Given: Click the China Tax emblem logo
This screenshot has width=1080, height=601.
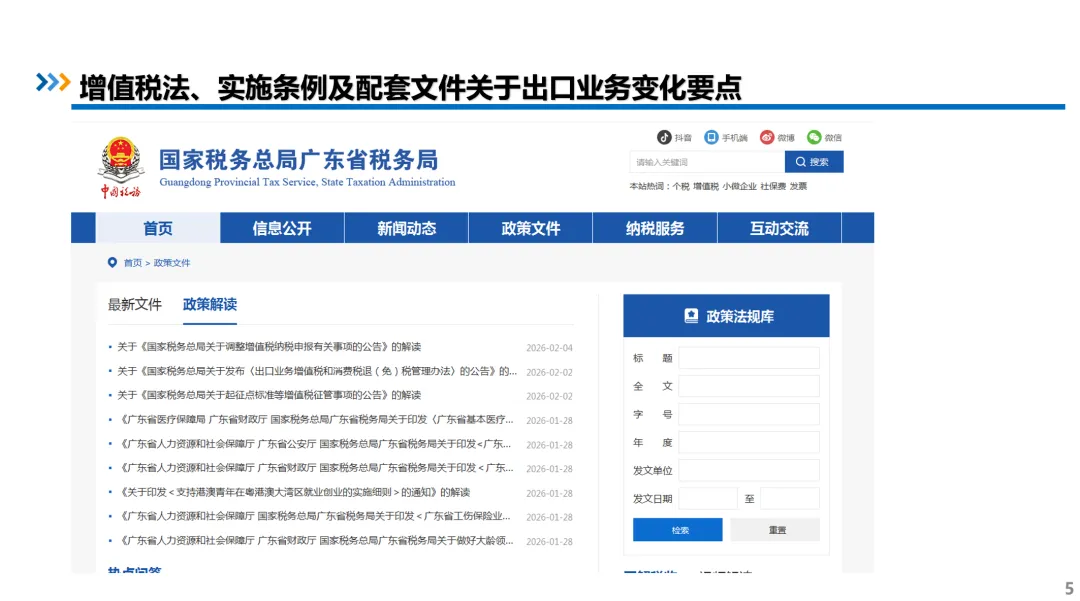Looking at the screenshot, I should [121, 167].
